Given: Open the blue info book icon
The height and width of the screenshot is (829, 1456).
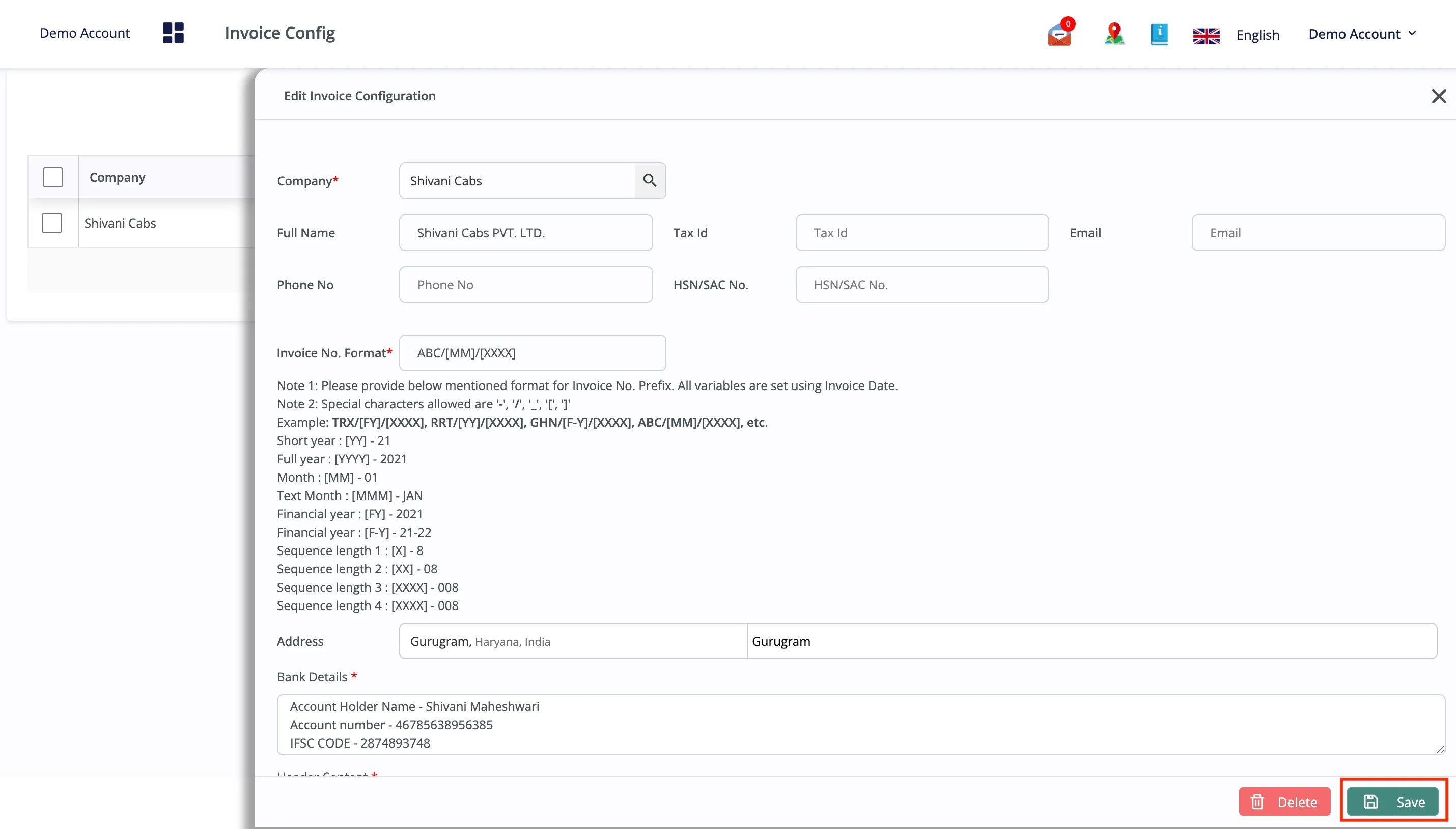Looking at the screenshot, I should pos(1159,34).
